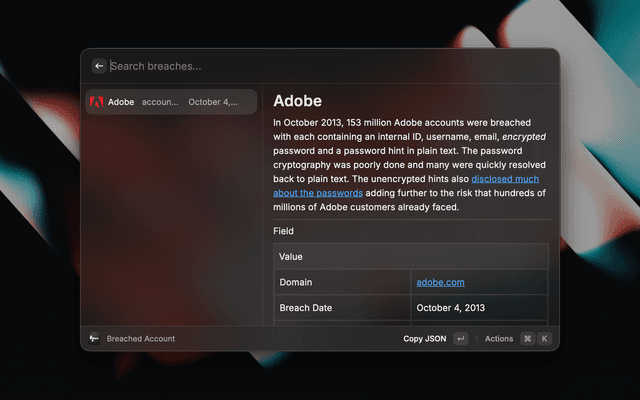Select the Adobe breach list item
Viewport: 640px width, 400px height.
tap(170, 102)
